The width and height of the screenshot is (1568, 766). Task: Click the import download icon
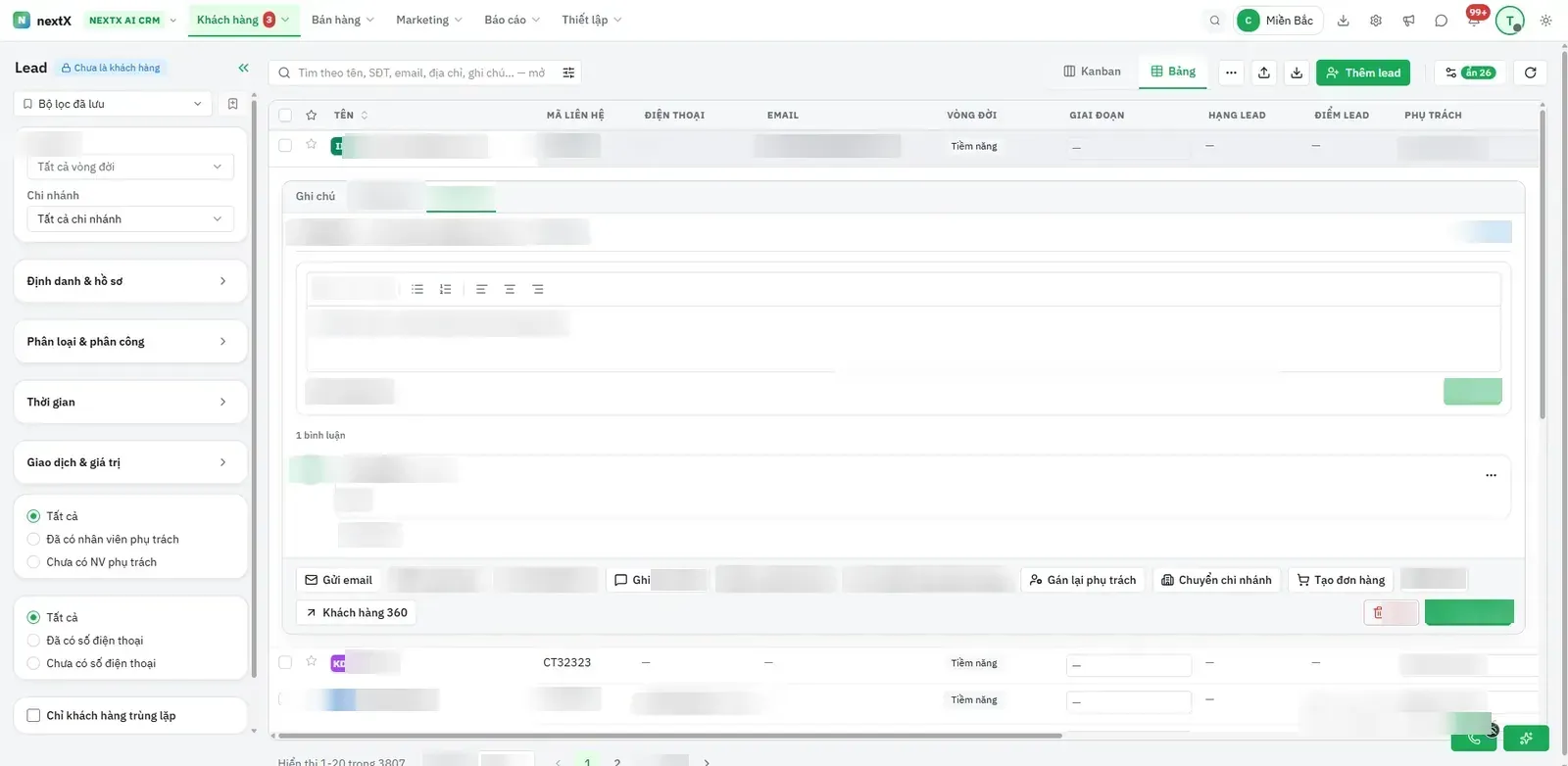point(1297,72)
